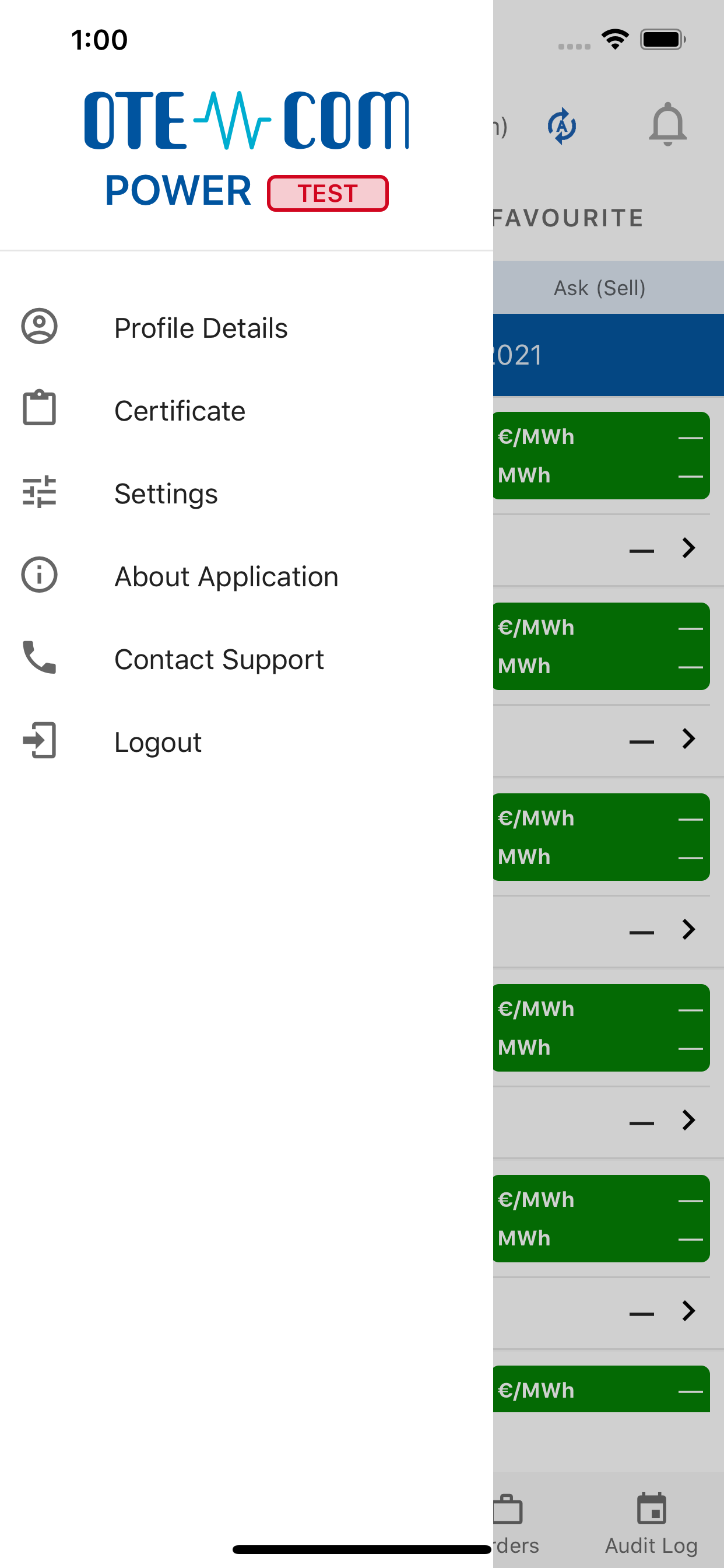
Task: Expand the fourth product row chevron
Action: click(x=688, y=1120)
